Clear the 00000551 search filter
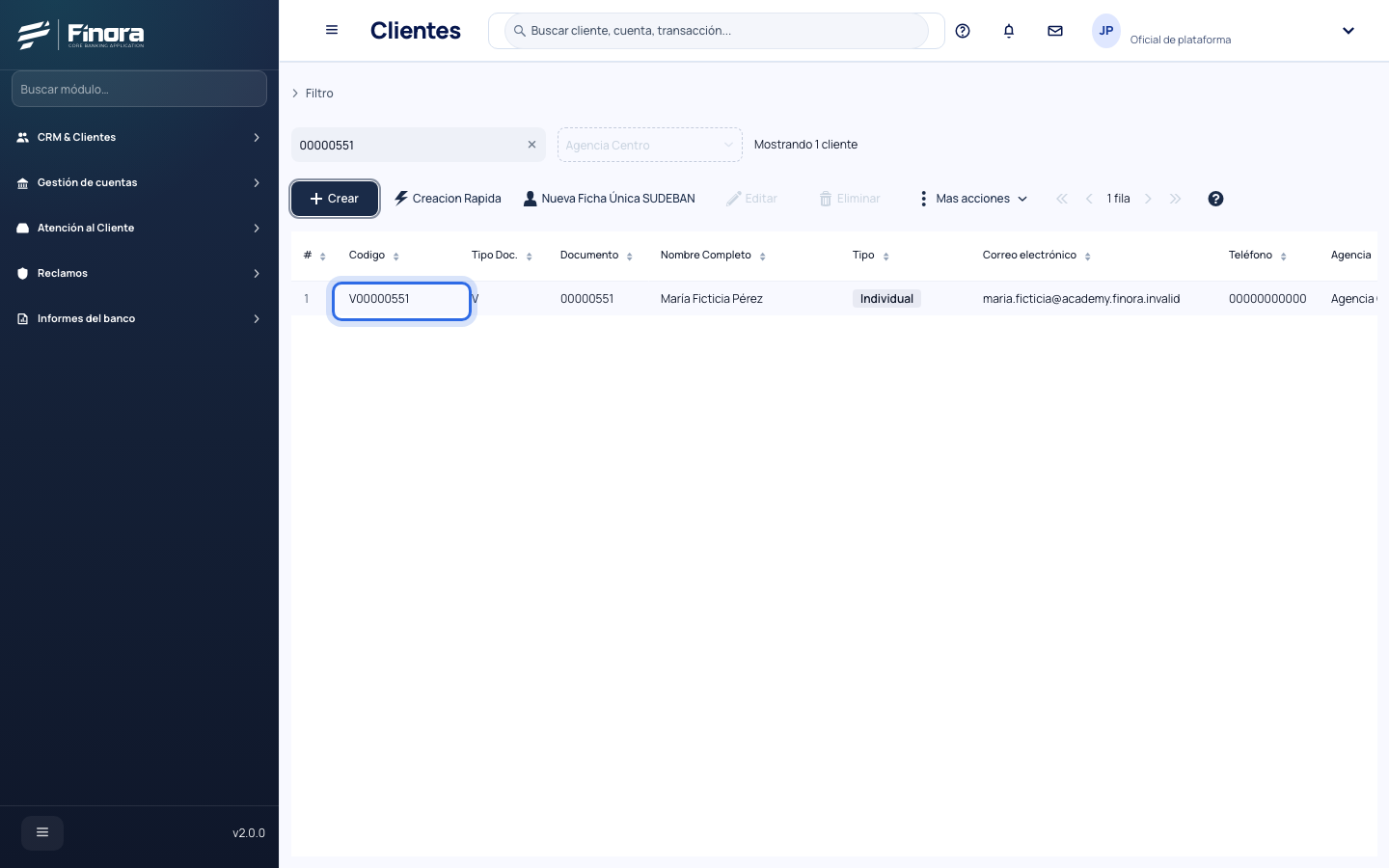Screen dimensions: 1389x868 pyautogui.click(x=531, y=145)
